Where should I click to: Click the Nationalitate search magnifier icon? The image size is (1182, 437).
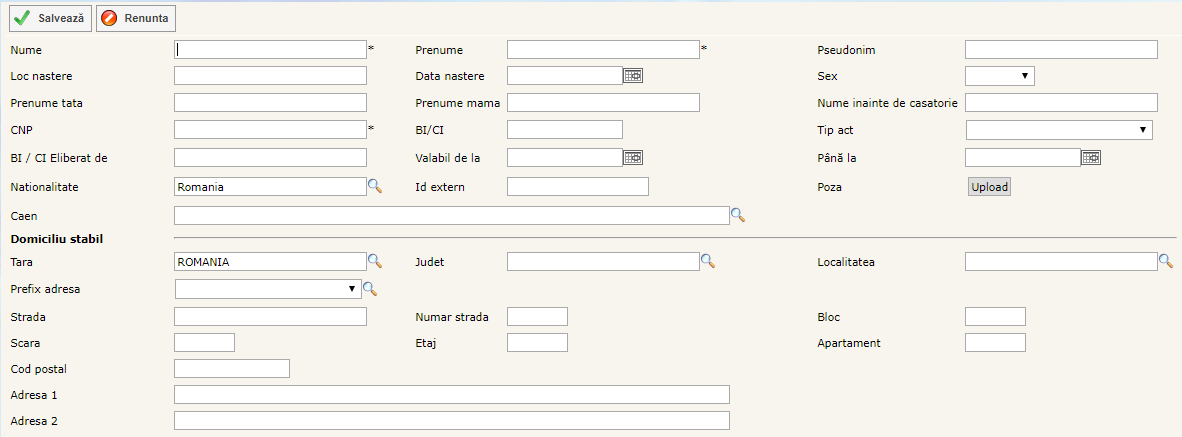point(375,186)
